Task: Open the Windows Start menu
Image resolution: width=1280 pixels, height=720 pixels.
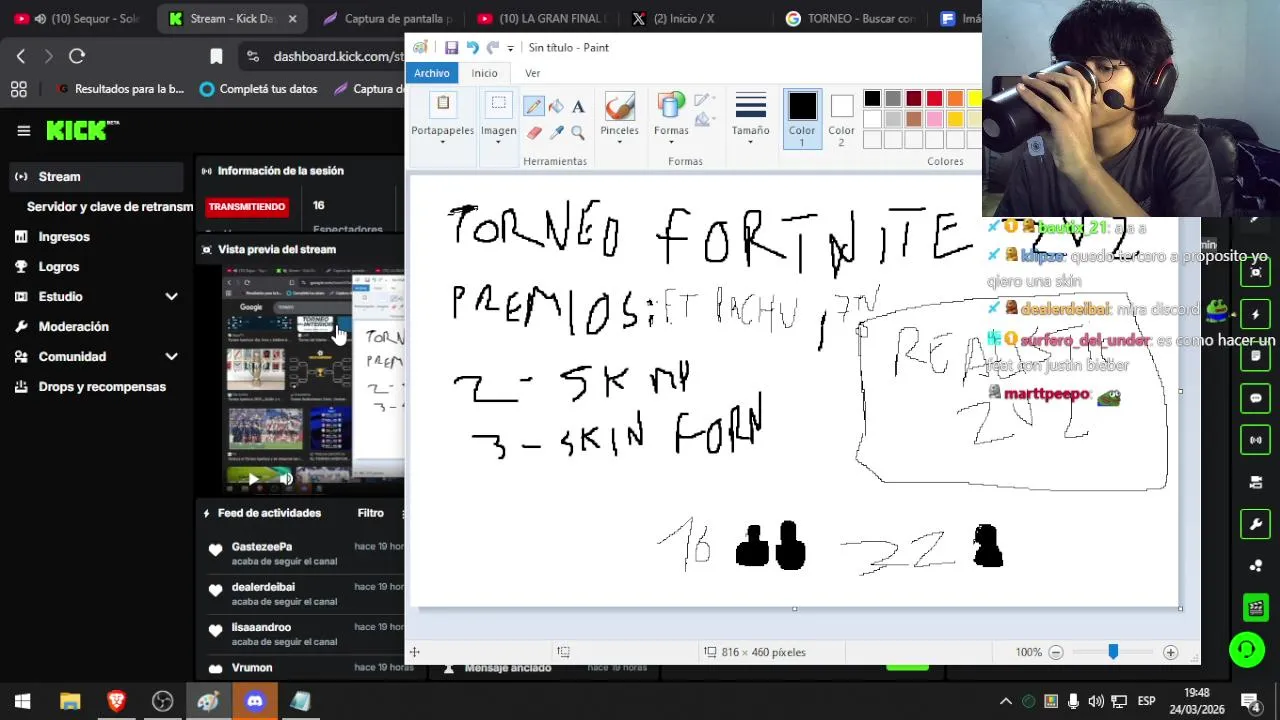Action: click(22, 701)
